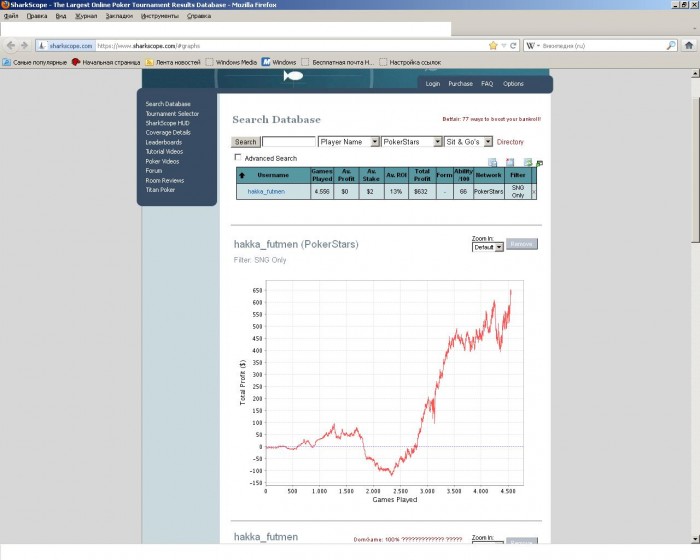Click the SharkScope fish logo

pyautogui.click(x=293, y=76)
